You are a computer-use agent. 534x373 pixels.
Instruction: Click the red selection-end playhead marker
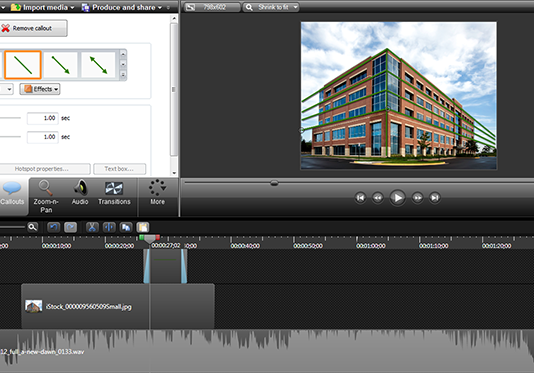click(158, 237)
